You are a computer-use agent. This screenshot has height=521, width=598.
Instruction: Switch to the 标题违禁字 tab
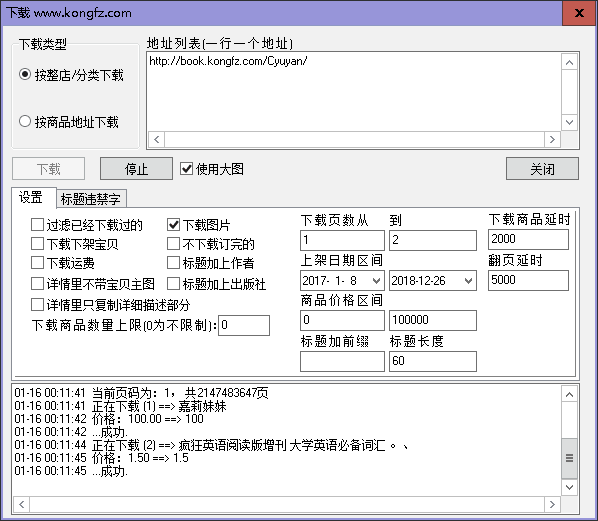click(x=91, y=198)
